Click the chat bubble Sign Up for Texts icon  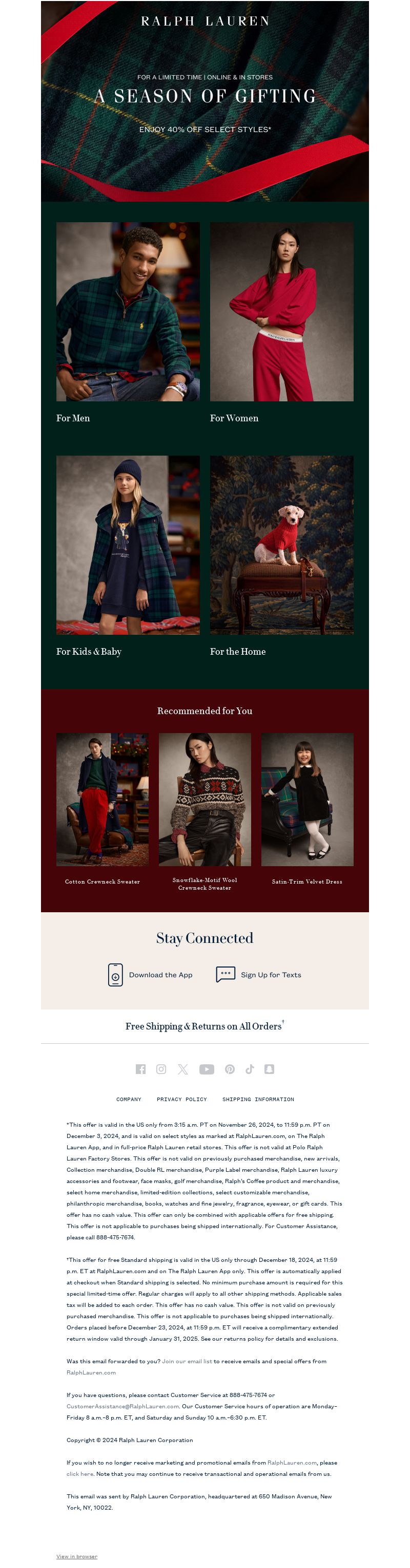click(x=225, y=974)
